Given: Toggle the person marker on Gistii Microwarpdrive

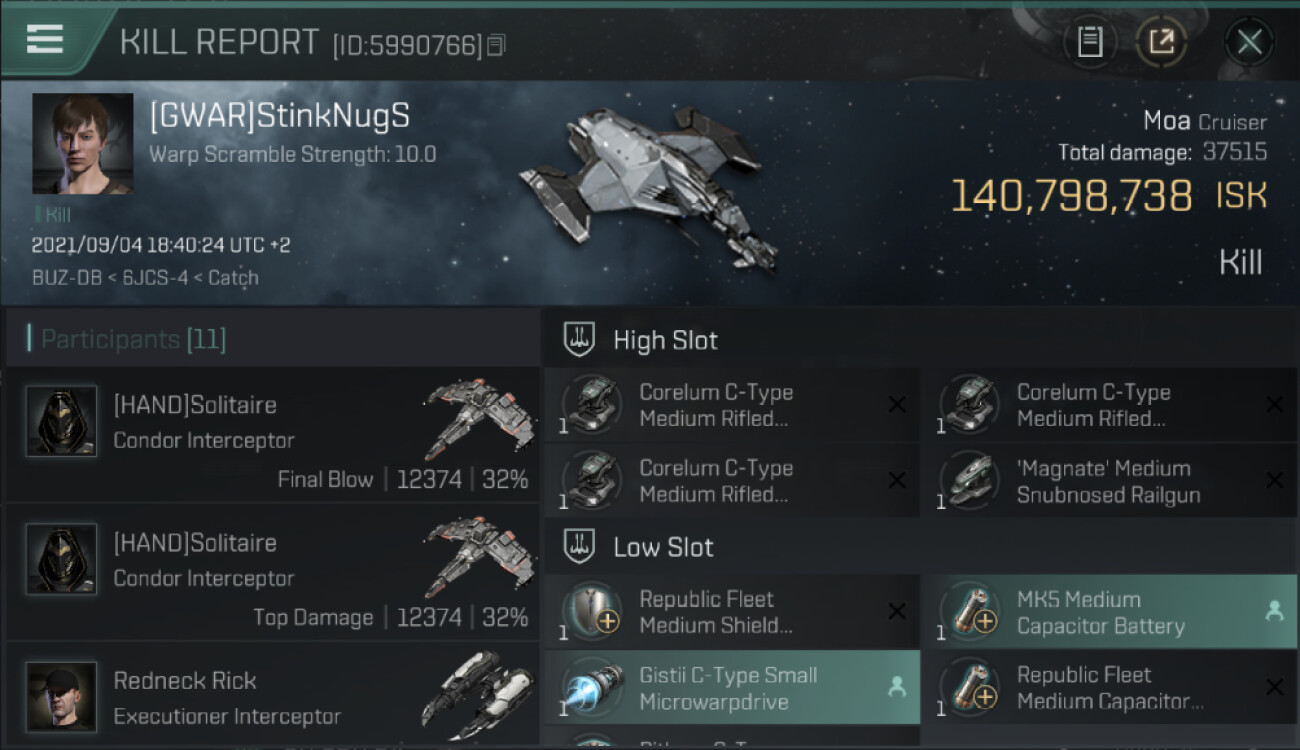Looking at the screenshot, I should (897, 687).
